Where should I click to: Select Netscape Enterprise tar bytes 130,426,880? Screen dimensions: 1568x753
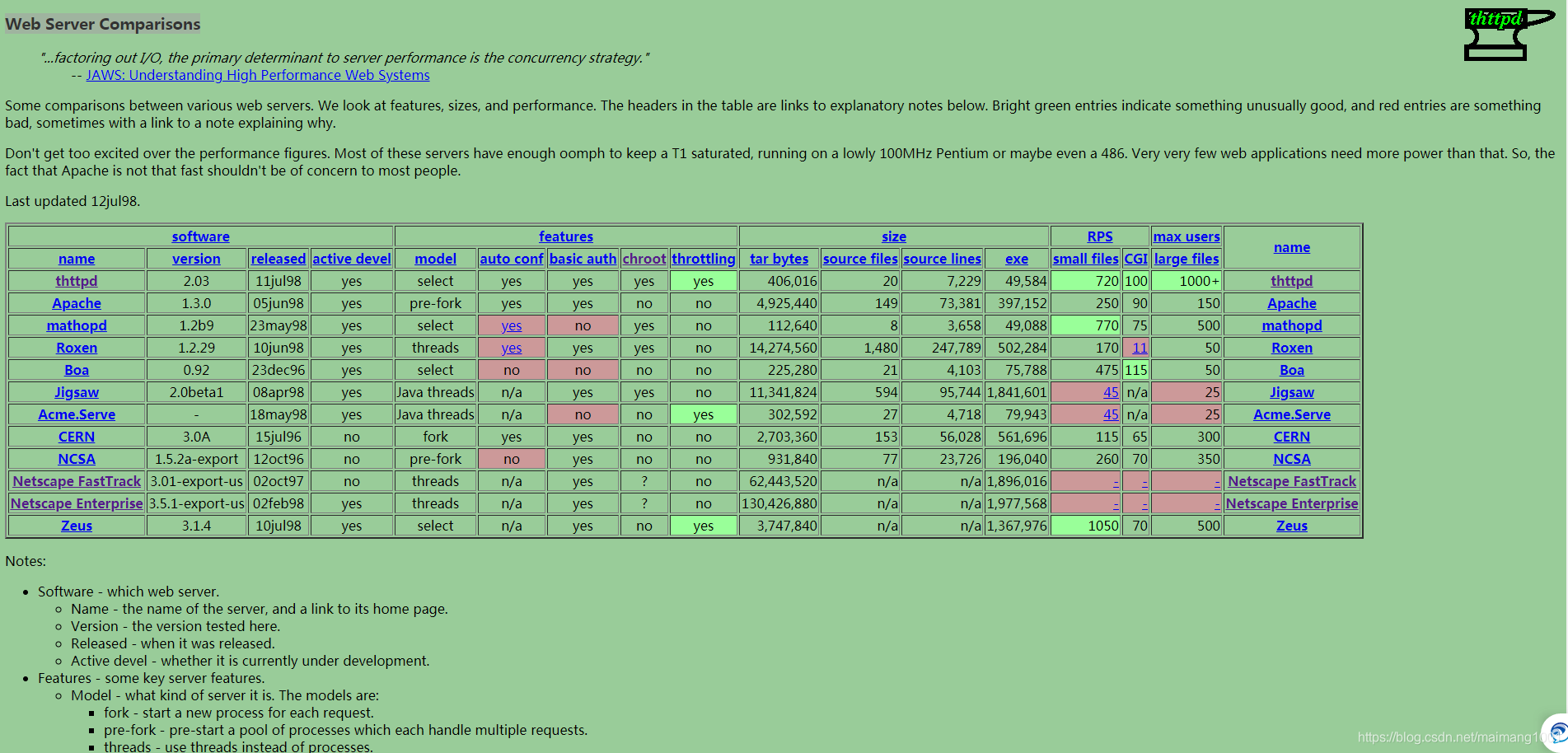[x=779, y=503]
